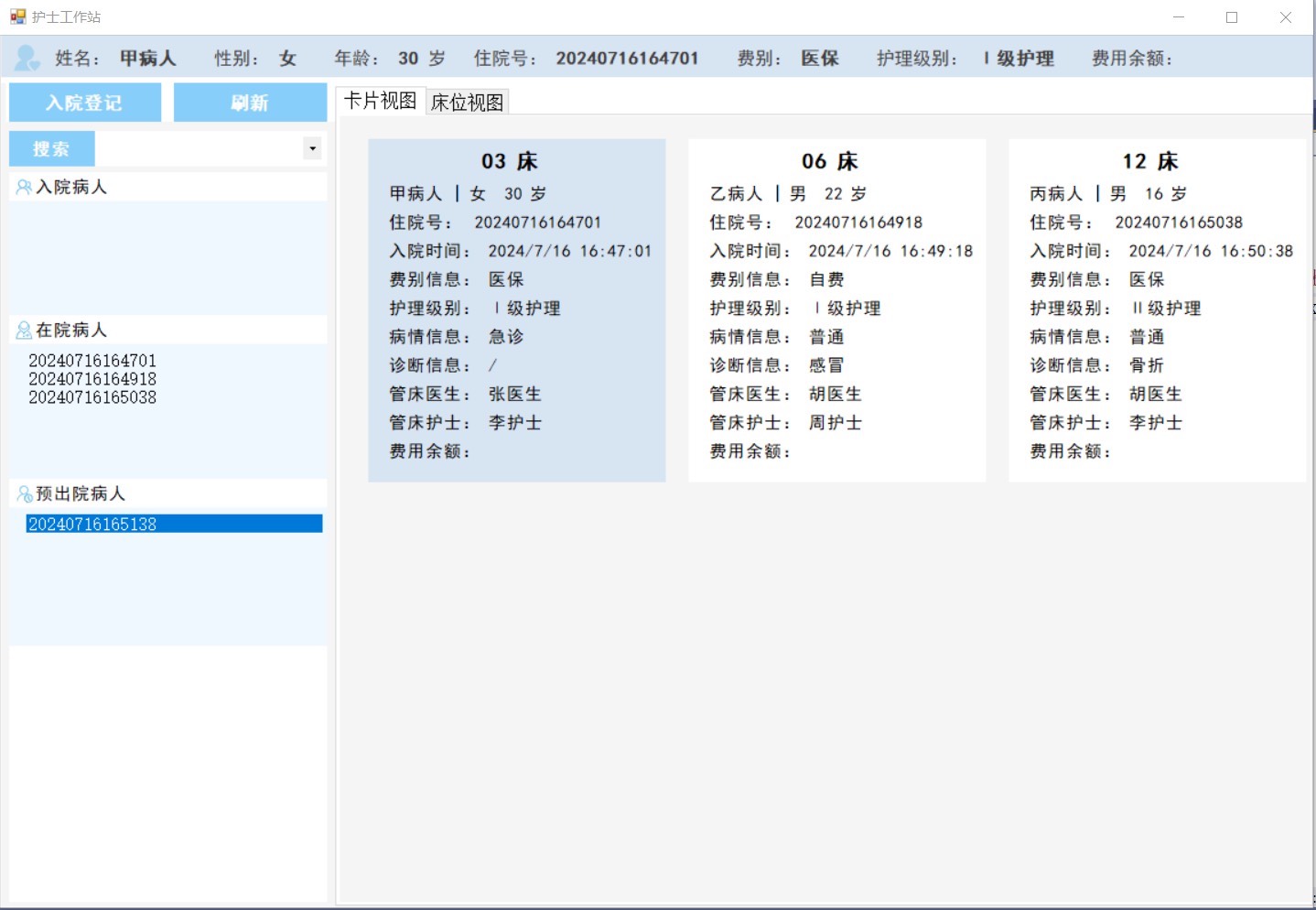Screen dimensions: 1316x910
Task: Select the 12 床 patient card
Action: 1157,310
